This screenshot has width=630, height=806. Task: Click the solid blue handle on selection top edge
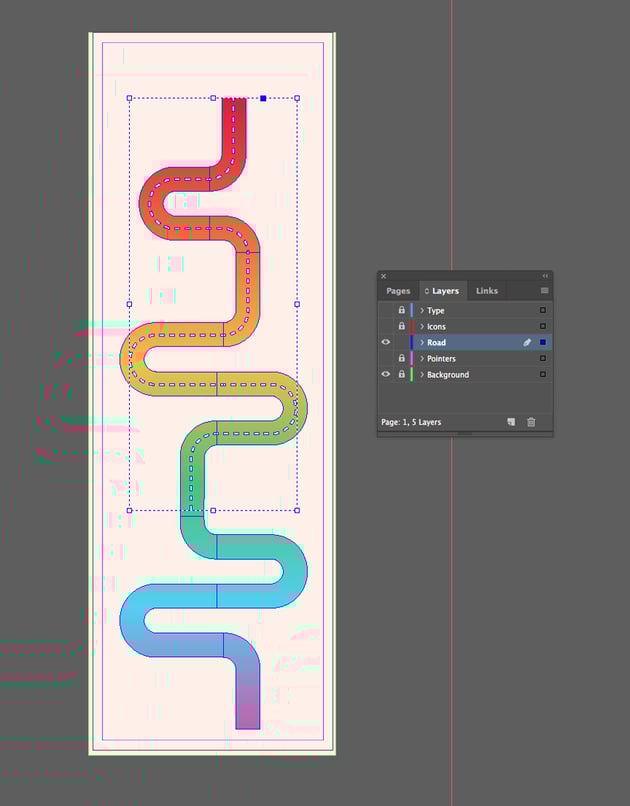click(263, 98)
